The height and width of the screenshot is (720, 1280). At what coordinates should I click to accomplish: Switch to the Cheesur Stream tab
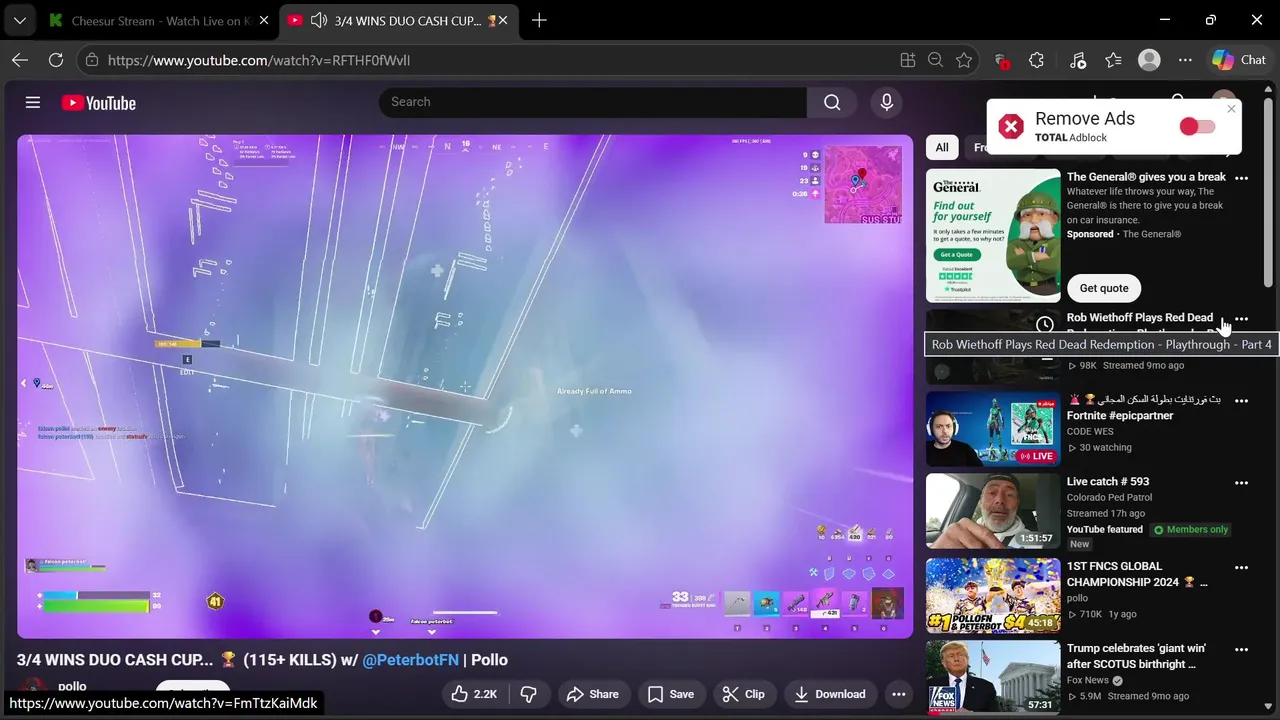point(158,20)
